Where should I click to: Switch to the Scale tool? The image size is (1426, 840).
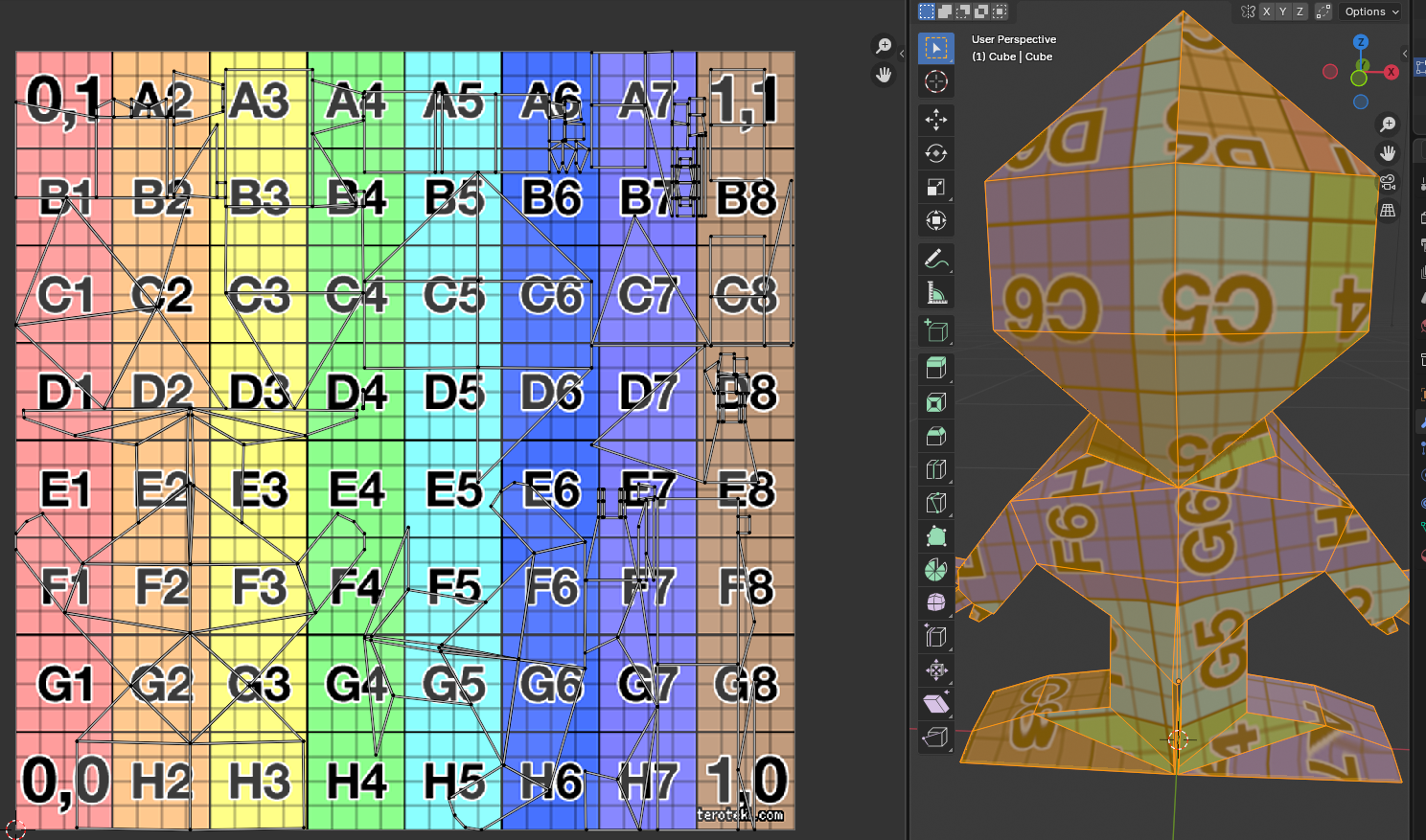point(936,187)
